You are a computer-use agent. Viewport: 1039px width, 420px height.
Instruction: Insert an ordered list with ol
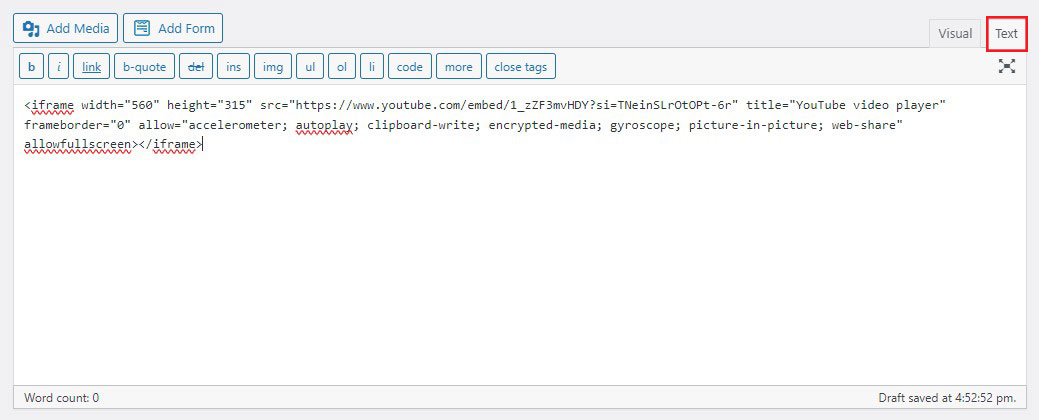(342, 67)
